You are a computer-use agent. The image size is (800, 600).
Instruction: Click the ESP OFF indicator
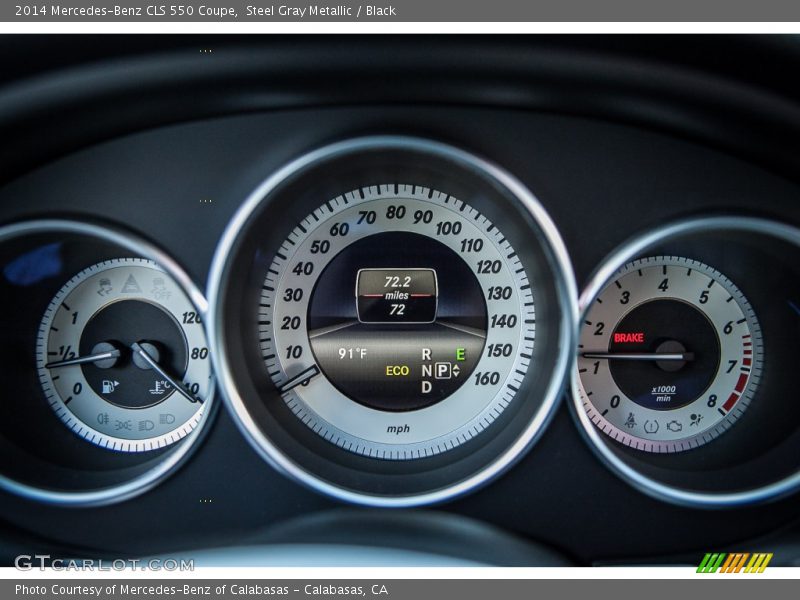[160, 289]
